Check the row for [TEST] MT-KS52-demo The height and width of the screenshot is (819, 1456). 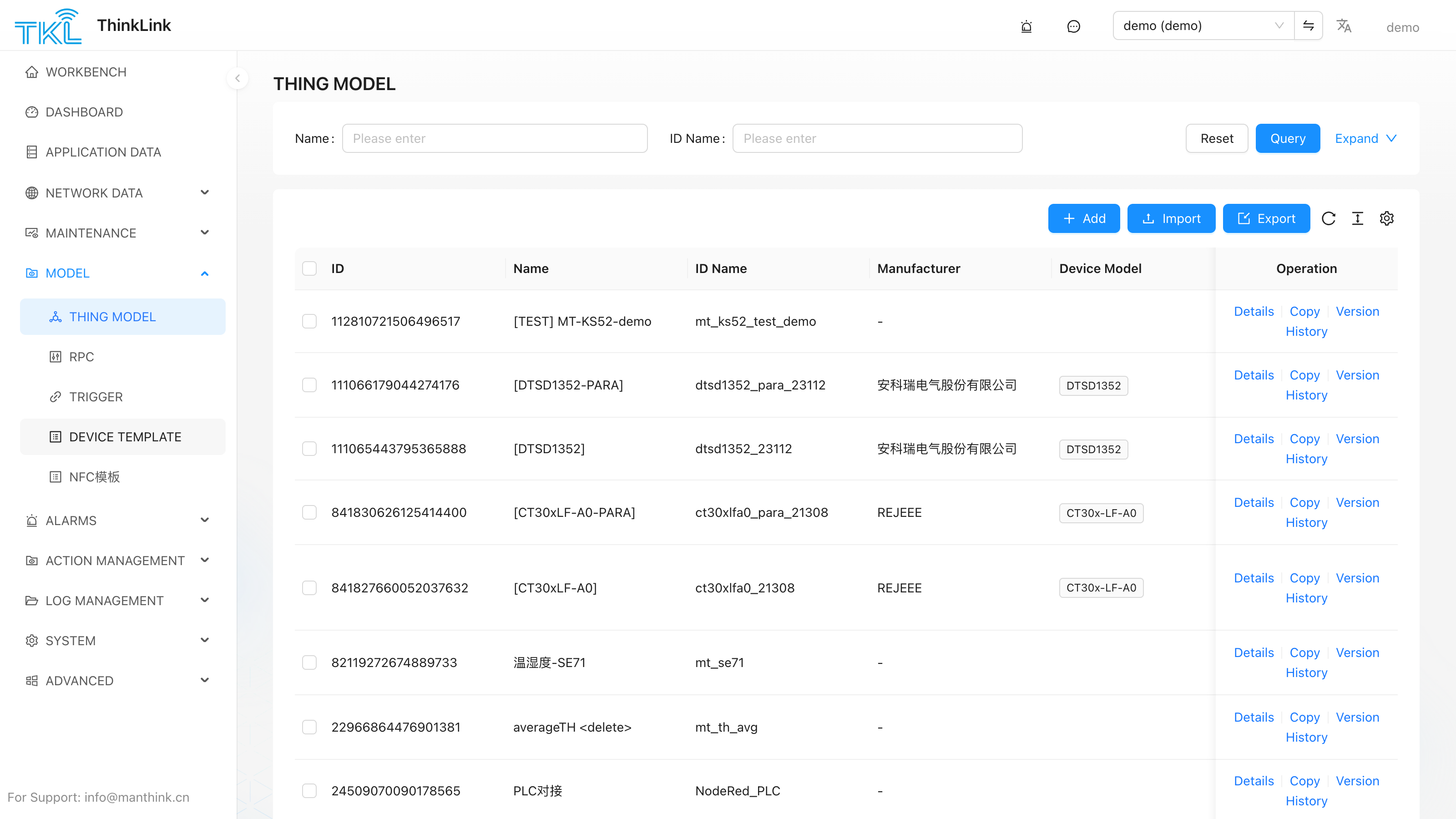(x=309, y=321)
